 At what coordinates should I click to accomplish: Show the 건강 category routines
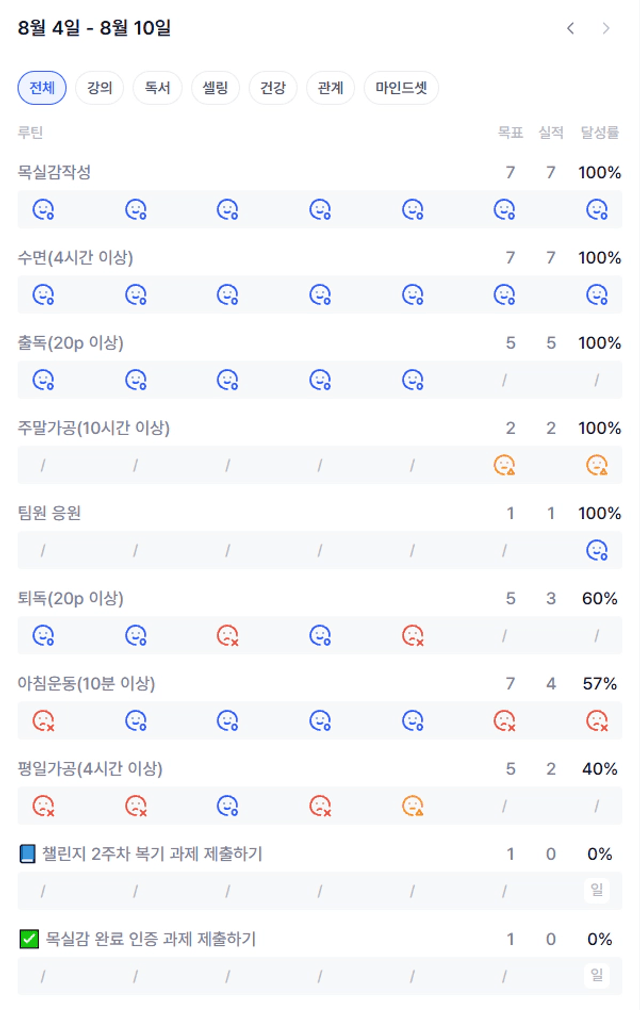point(273,88)
